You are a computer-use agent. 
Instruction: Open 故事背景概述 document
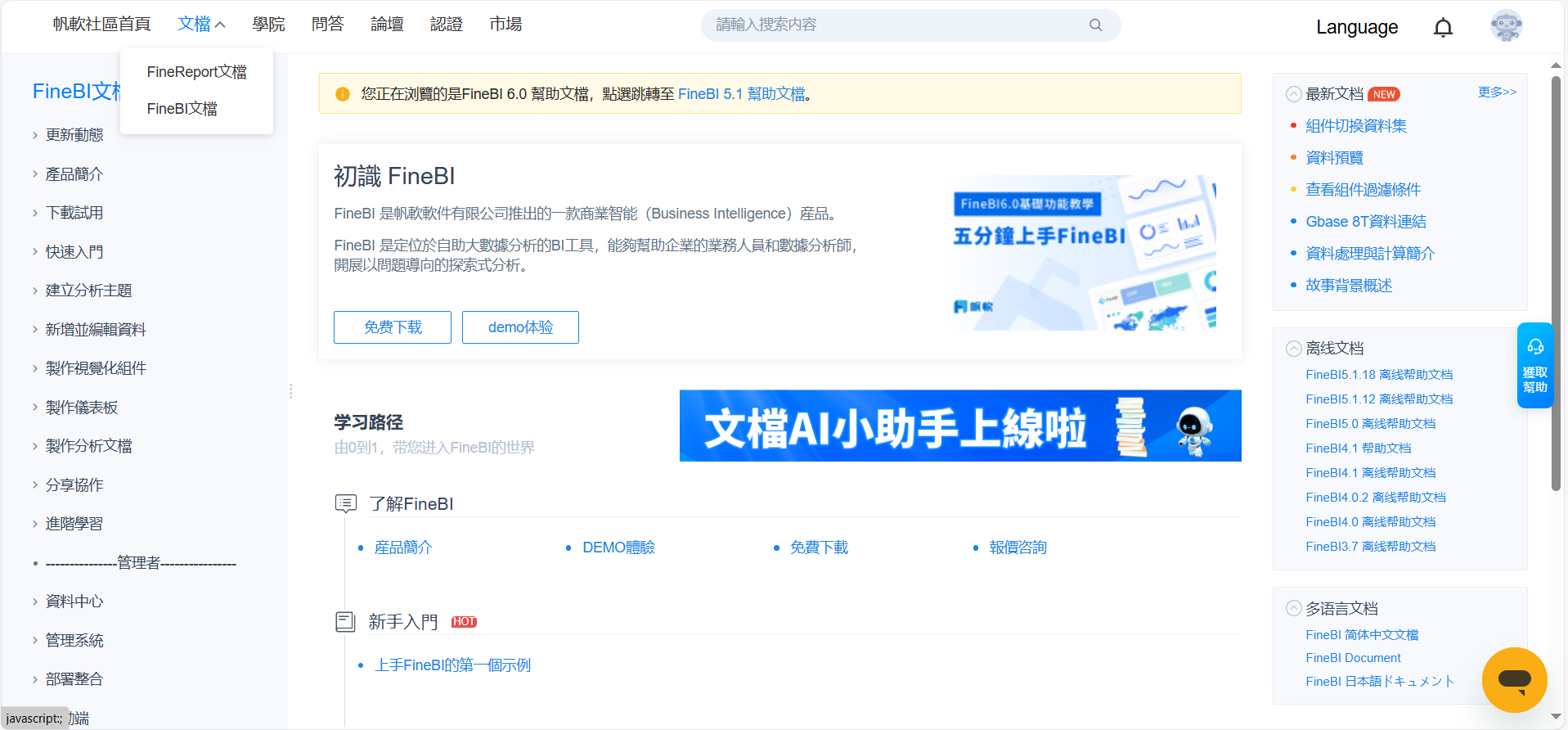(x=1349, y=286)
